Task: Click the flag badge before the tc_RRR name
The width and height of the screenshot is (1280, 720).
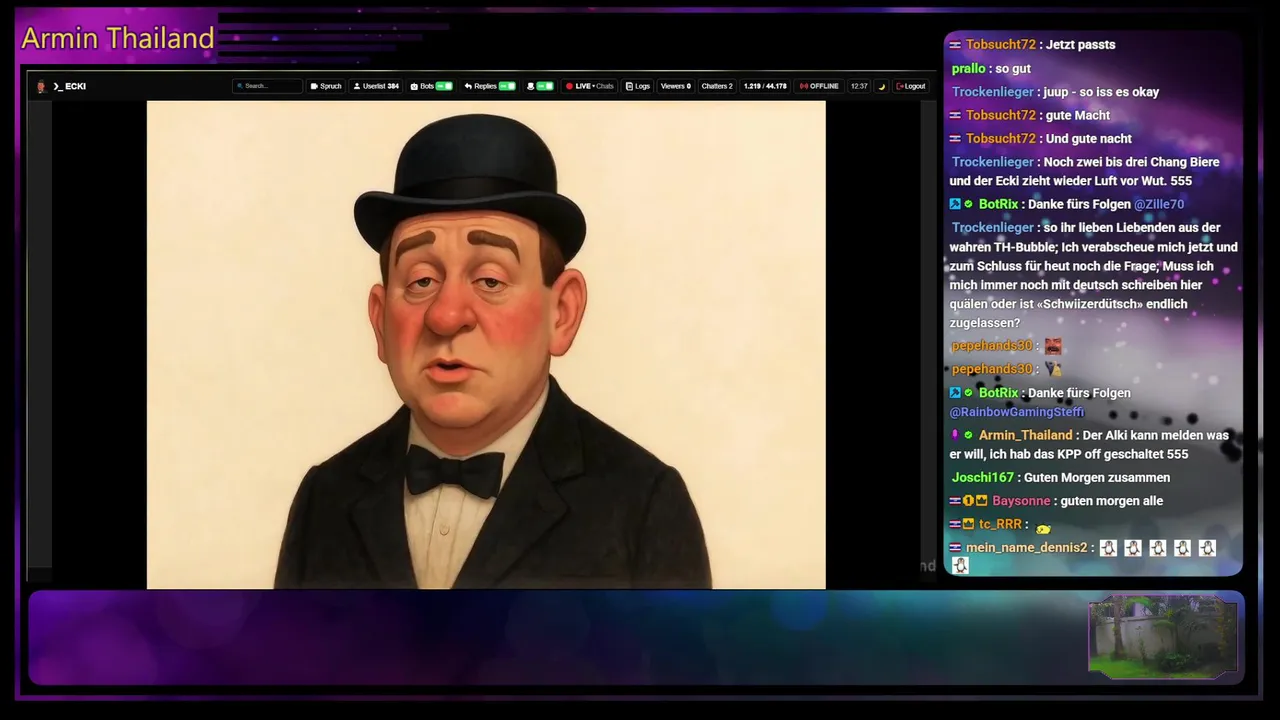Action: (955, 524)
